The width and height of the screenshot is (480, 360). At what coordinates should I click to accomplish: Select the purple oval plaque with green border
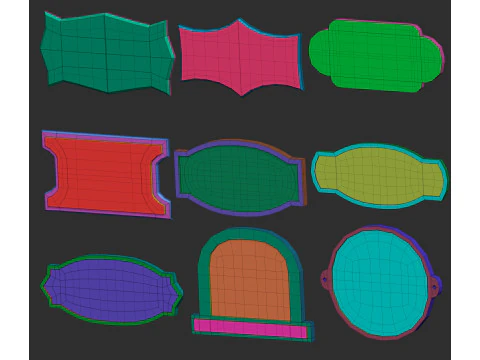[111, 290]
